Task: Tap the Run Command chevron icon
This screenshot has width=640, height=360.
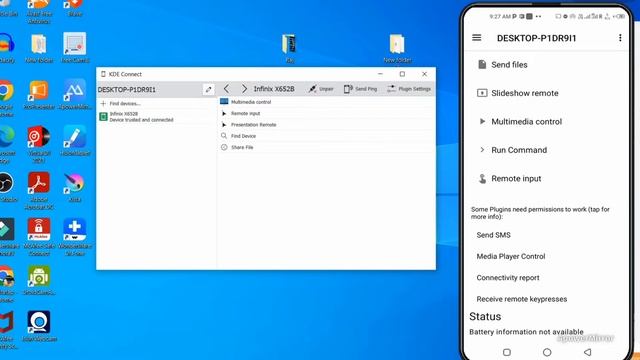Action: 482,150
